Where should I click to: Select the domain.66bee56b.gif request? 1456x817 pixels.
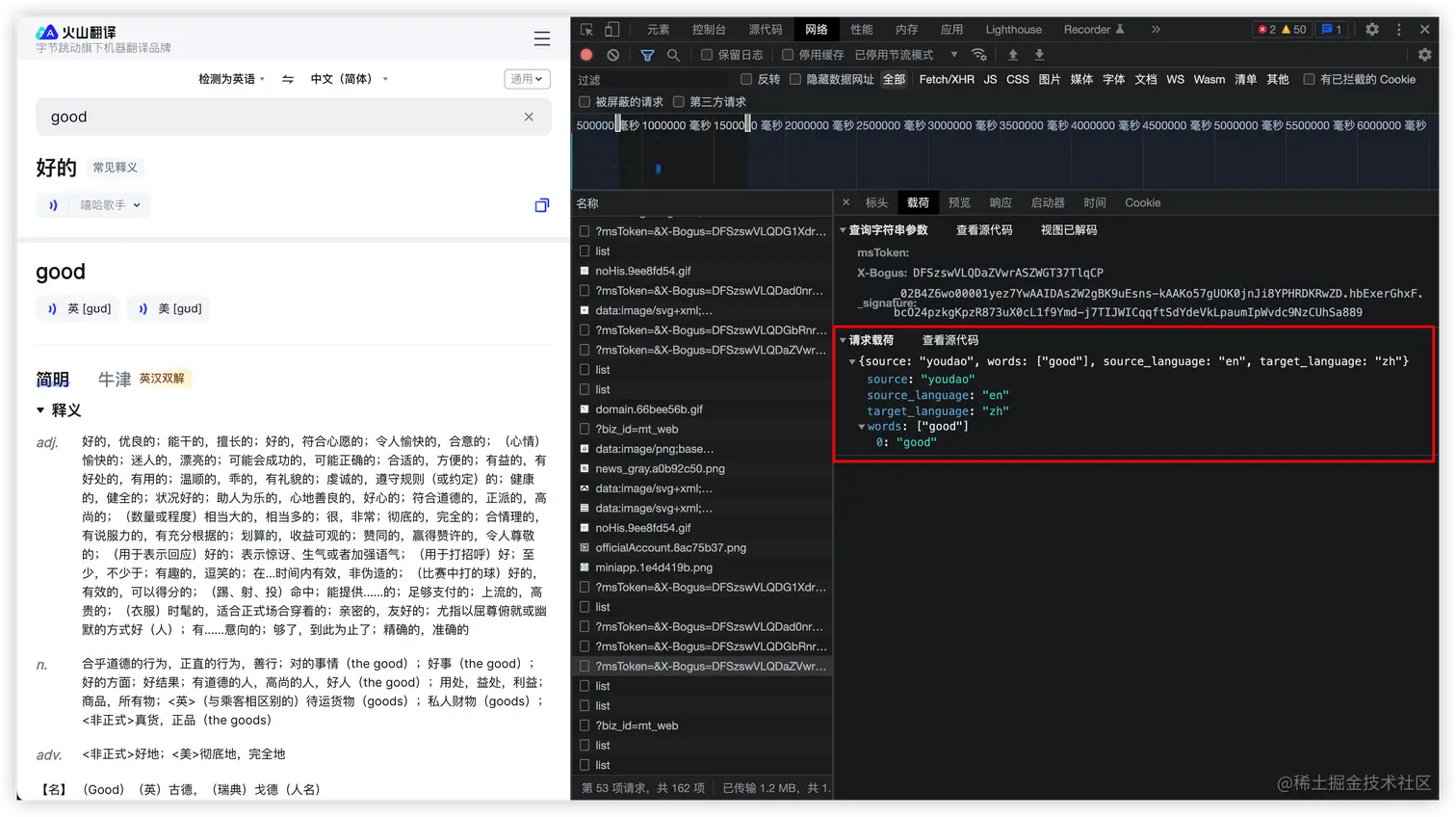(702, 409)
